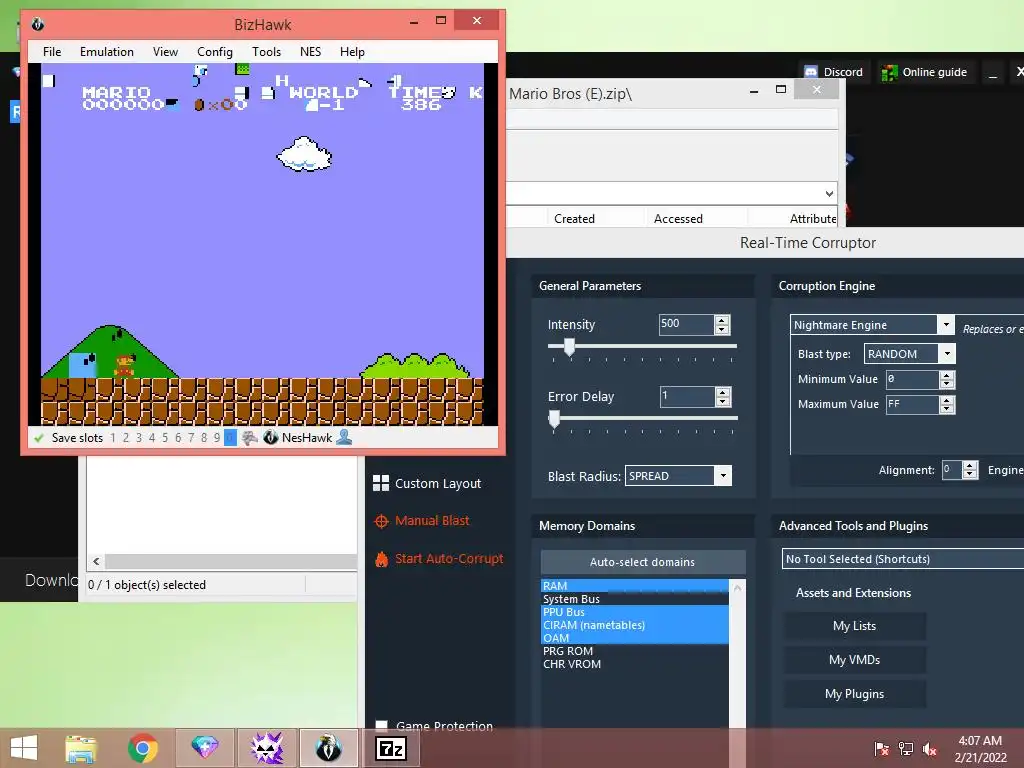Open the NES menu
The image size is (1024, 768).
(x=310, y=52)
